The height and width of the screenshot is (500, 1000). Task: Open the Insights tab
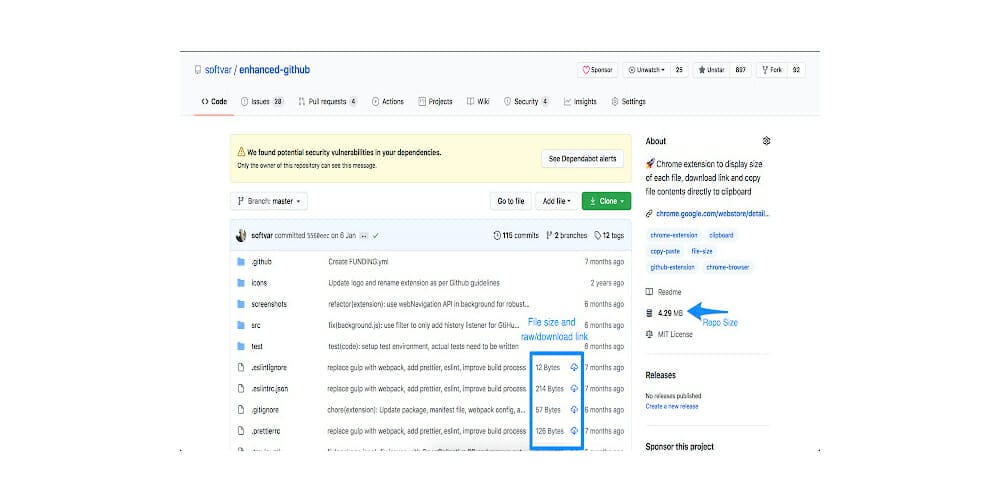tap(580, 101)
